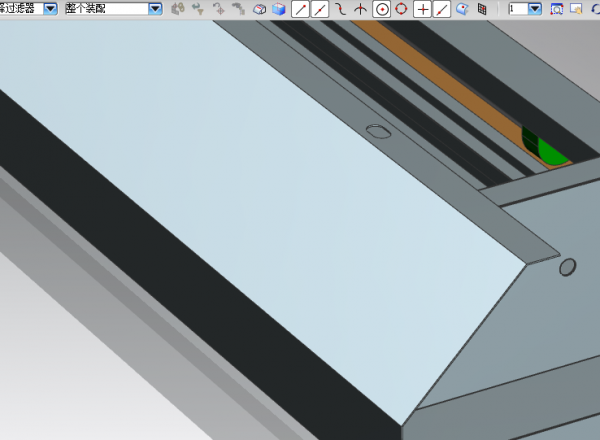Toggle the Quadrant Point snap option
600x440 pixels.
[x=401, y=8]
